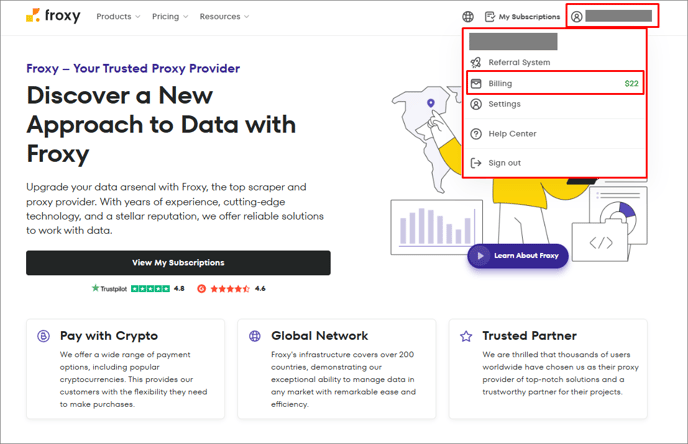Click the play icon on Learn About Froxy
The image size is (688, 444).
[480, 256]
